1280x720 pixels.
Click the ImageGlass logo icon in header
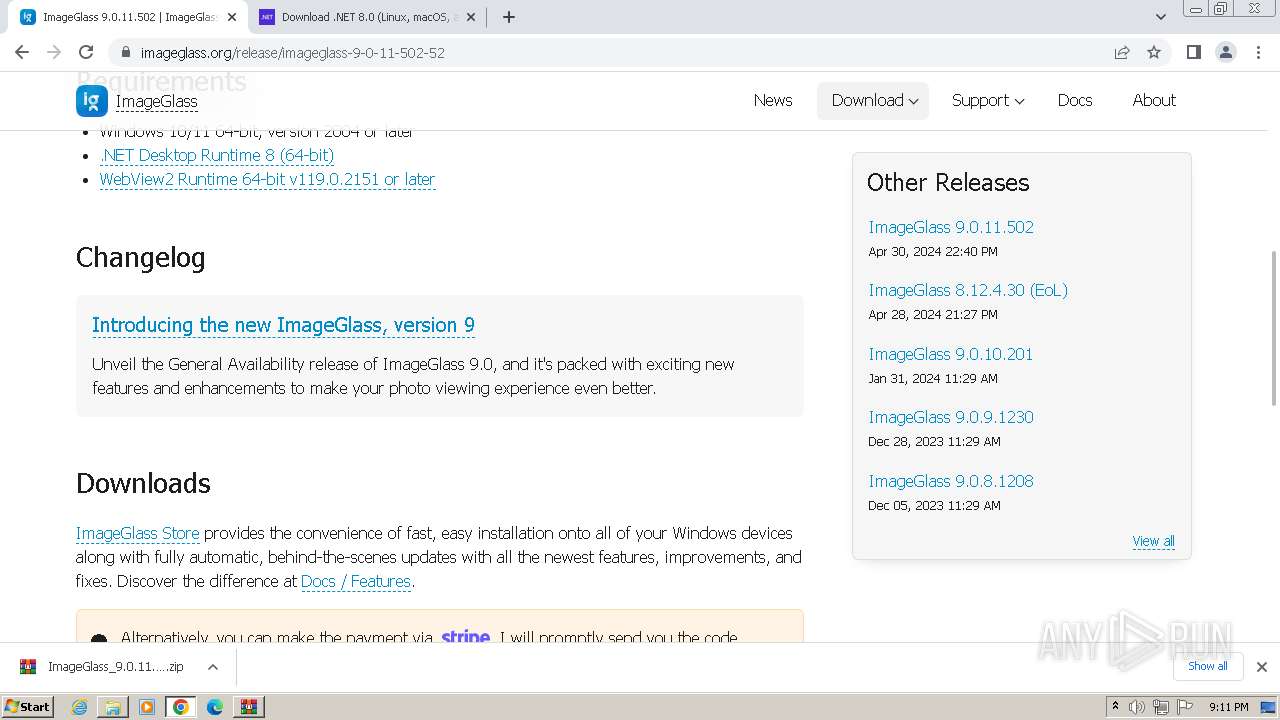point(92,101)
